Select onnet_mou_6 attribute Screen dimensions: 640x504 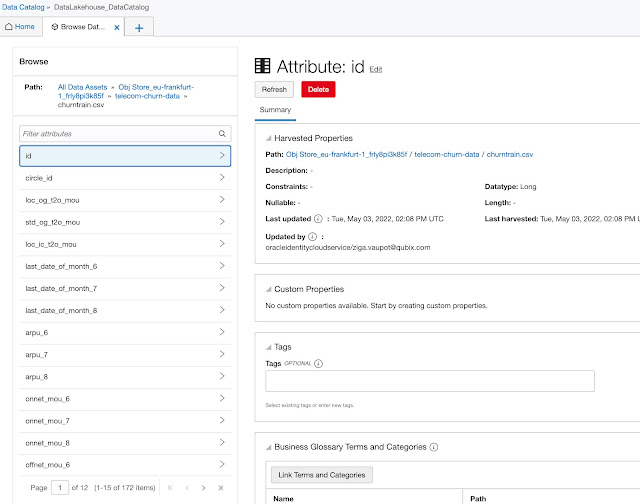point(125,398)
